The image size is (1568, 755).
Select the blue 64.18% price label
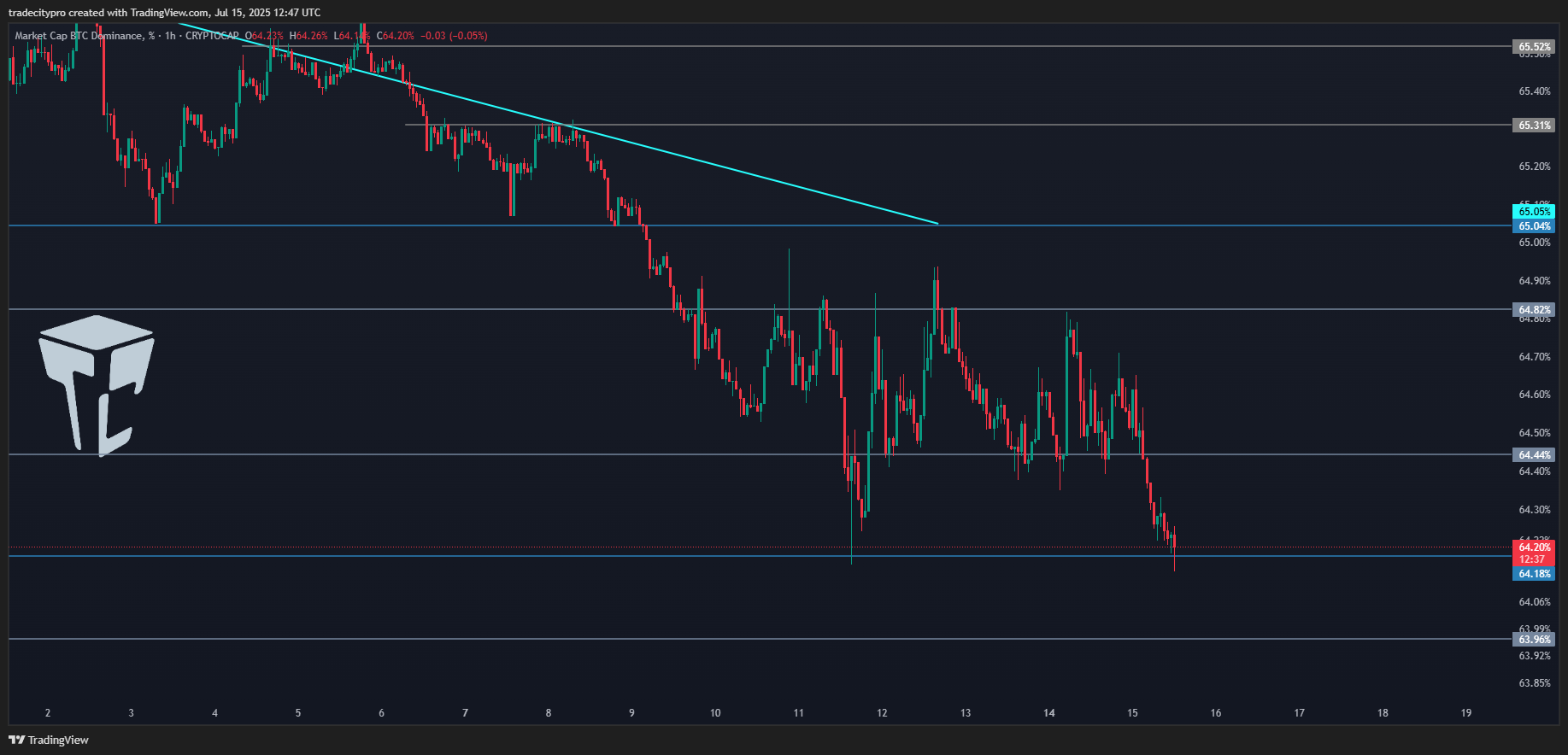pyautogui.click(x=1534, y=574)
